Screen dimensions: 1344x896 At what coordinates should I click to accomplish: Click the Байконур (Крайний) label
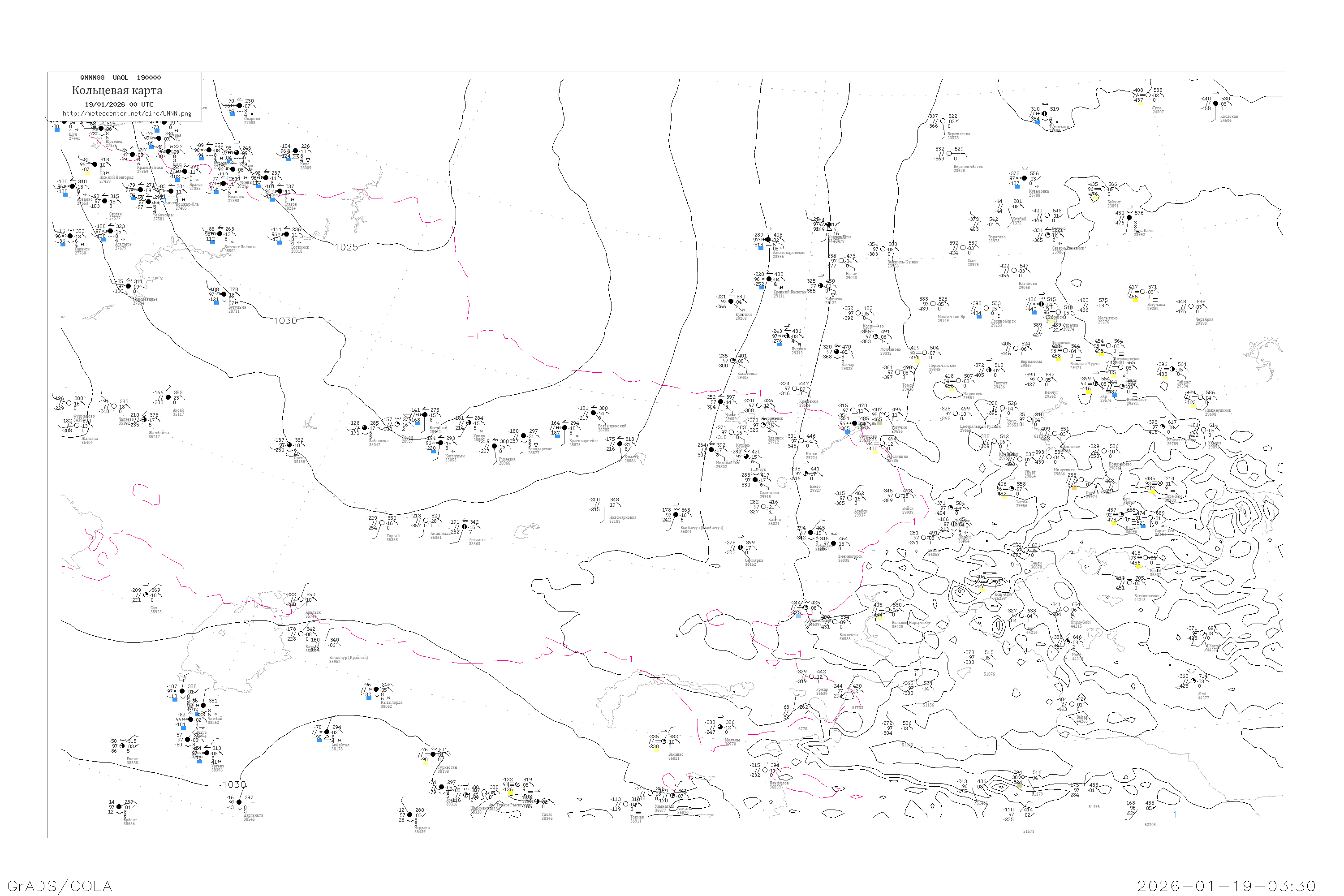tap(349, 658)
